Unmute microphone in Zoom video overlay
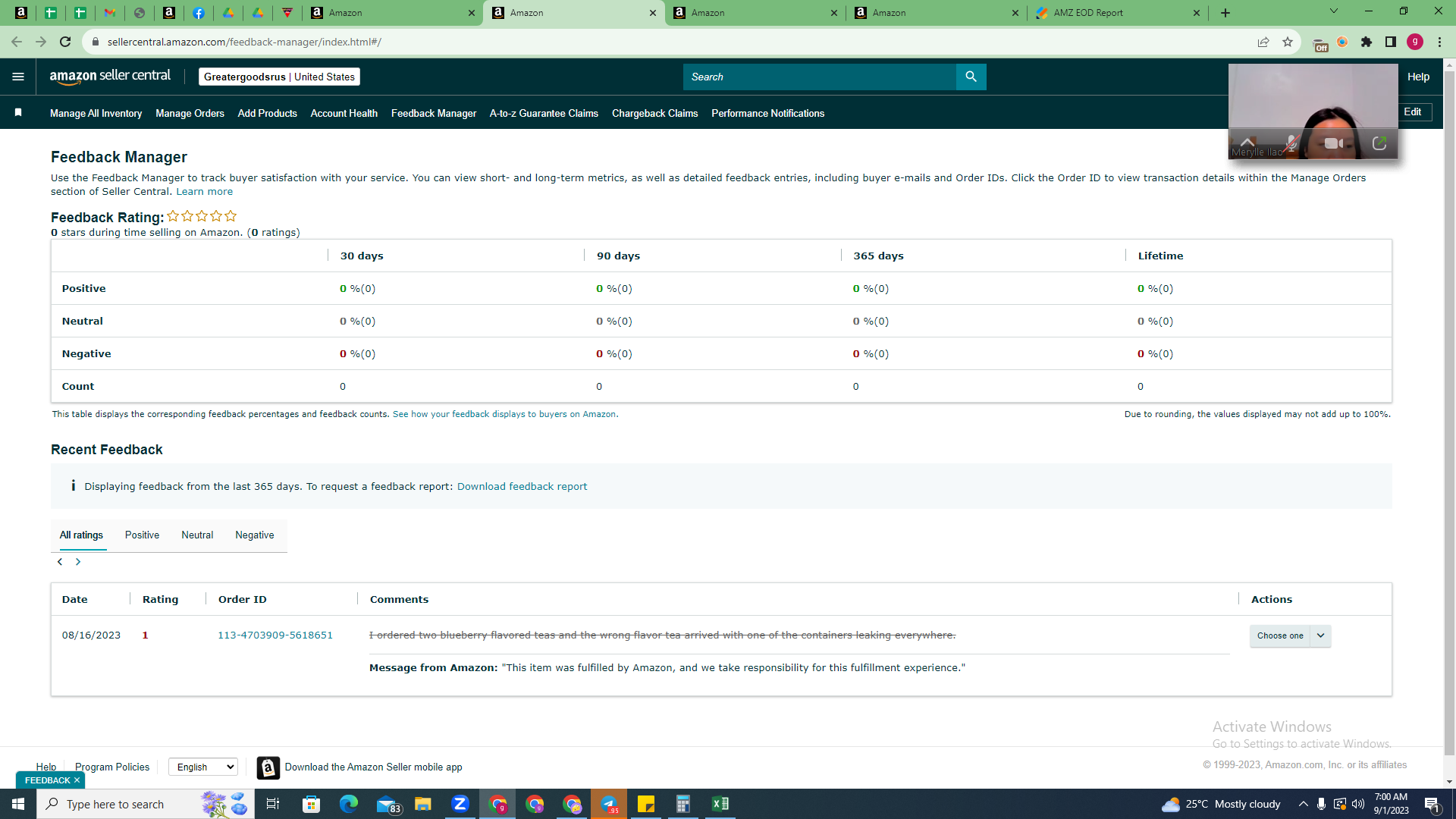 pyautogui.click(x=1291, y=143)
